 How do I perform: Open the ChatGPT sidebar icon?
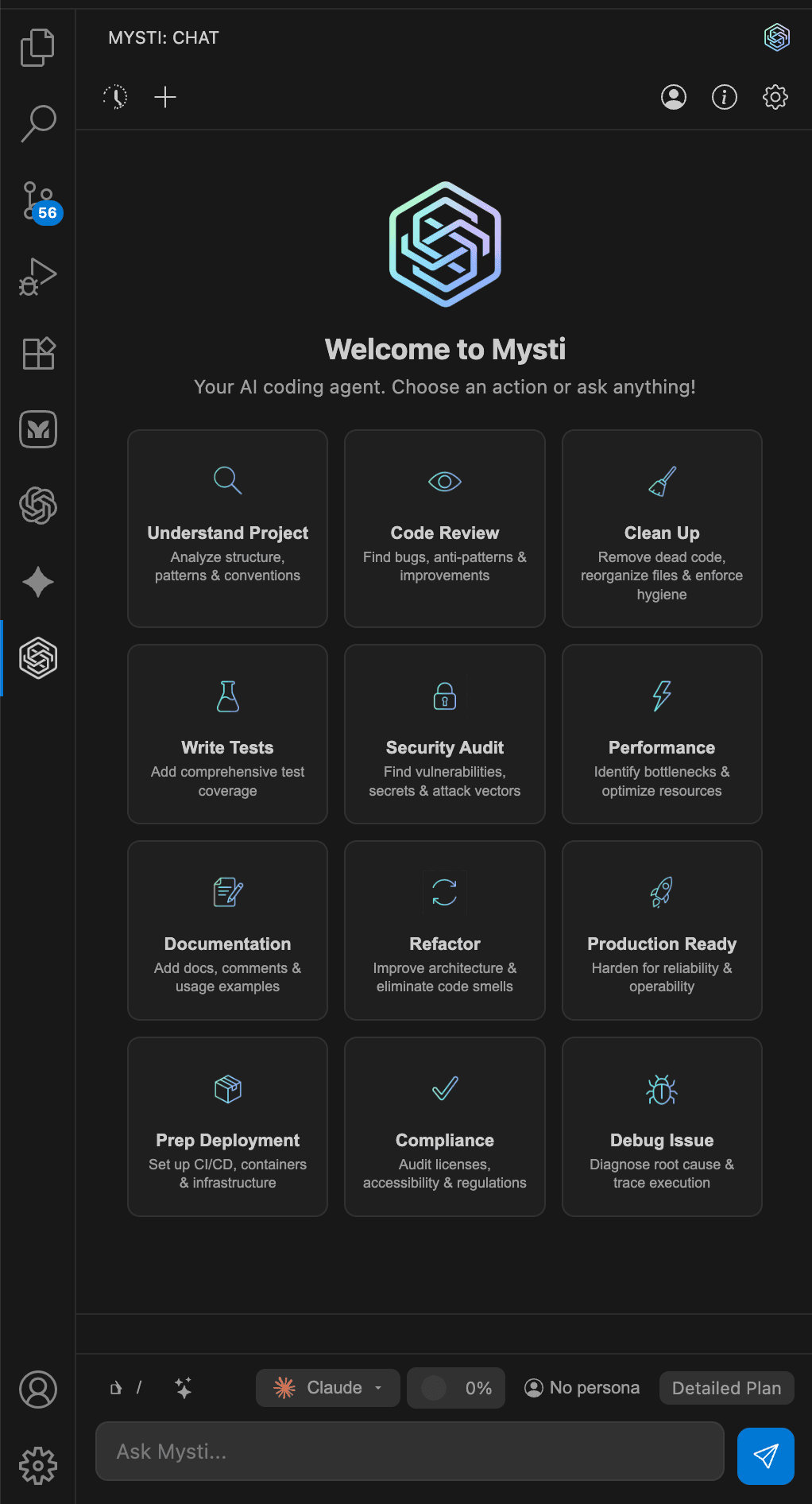pyautogui.click(x=38, y=506)
